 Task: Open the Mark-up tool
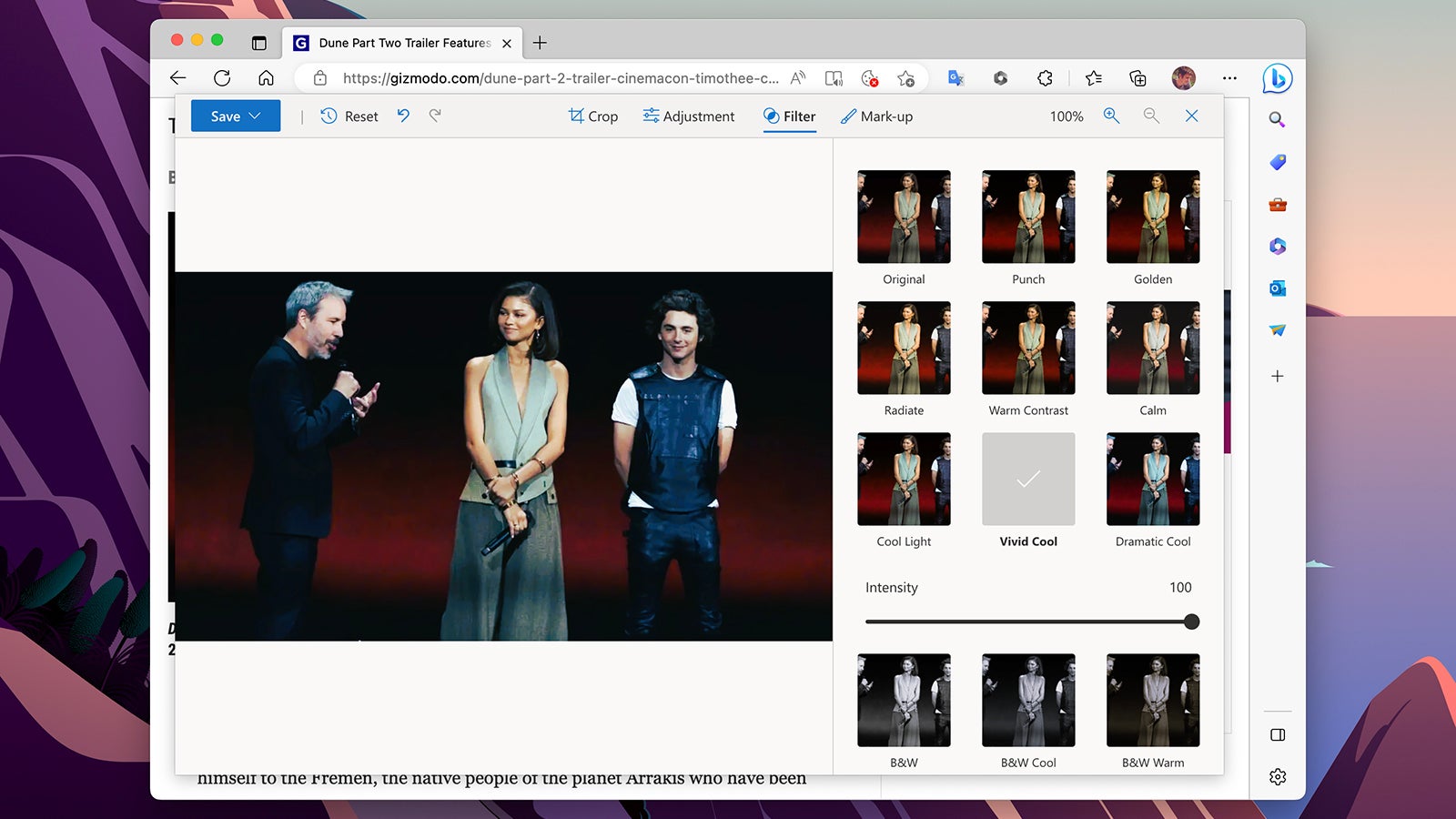coord(876,116)
